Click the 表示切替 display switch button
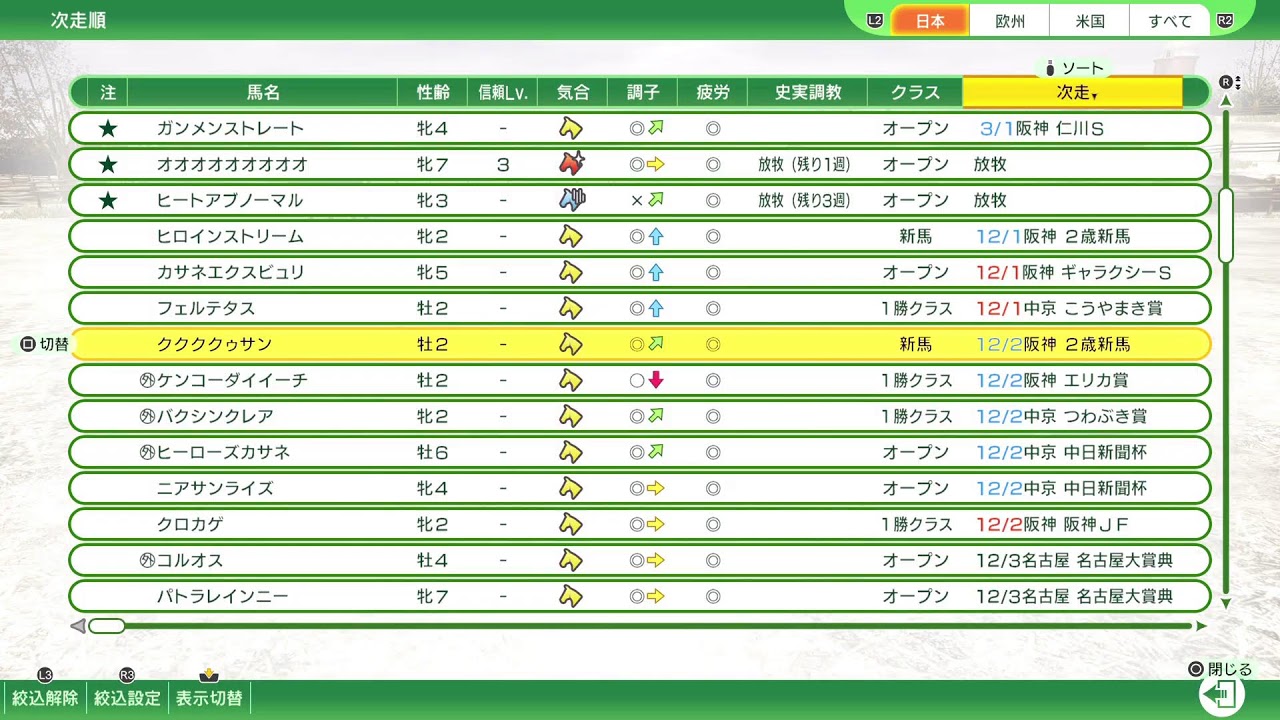The height and width of the screenshot is (720, 1280). [x=209, y=698]
